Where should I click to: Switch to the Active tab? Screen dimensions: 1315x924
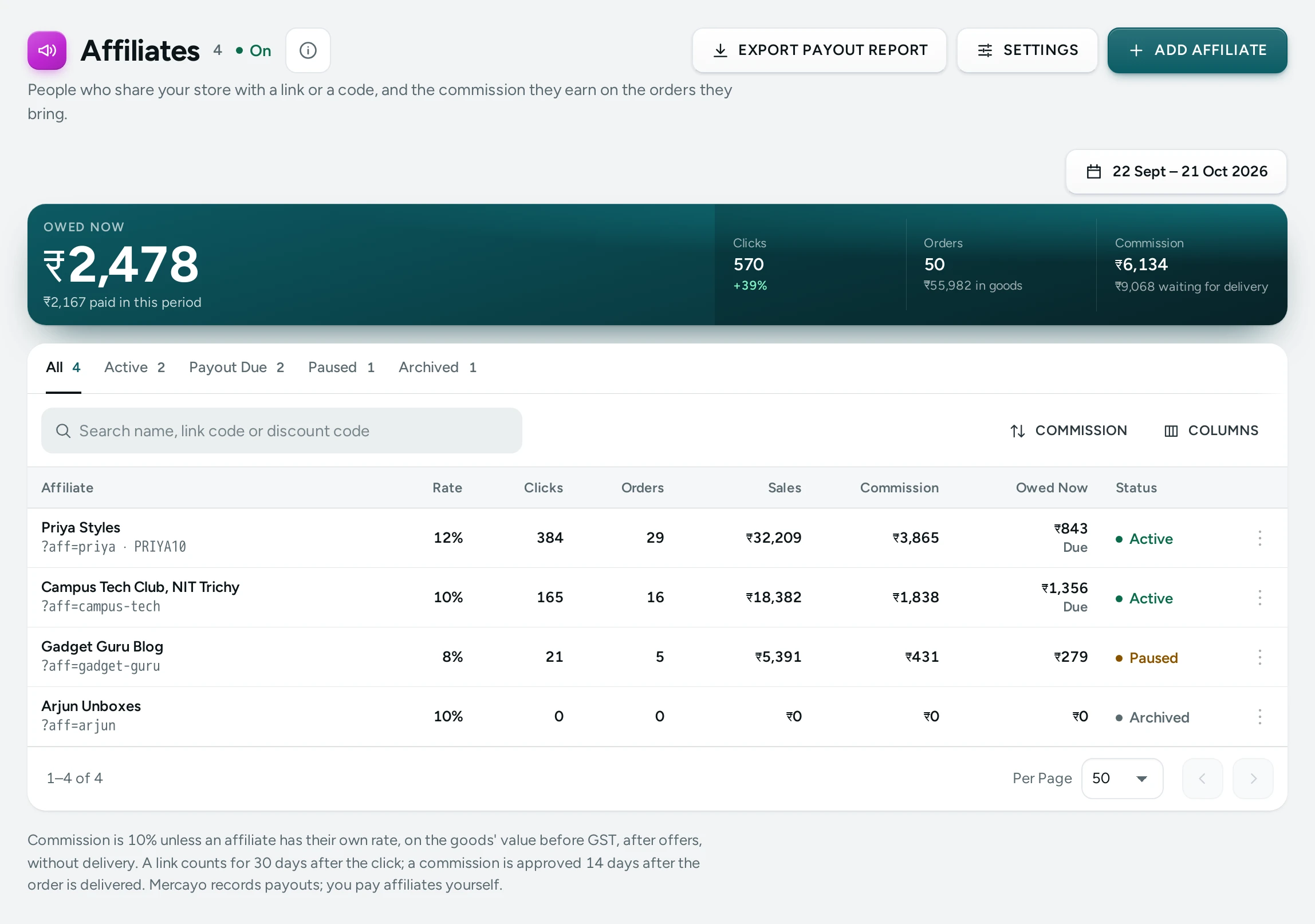[135, 368]
